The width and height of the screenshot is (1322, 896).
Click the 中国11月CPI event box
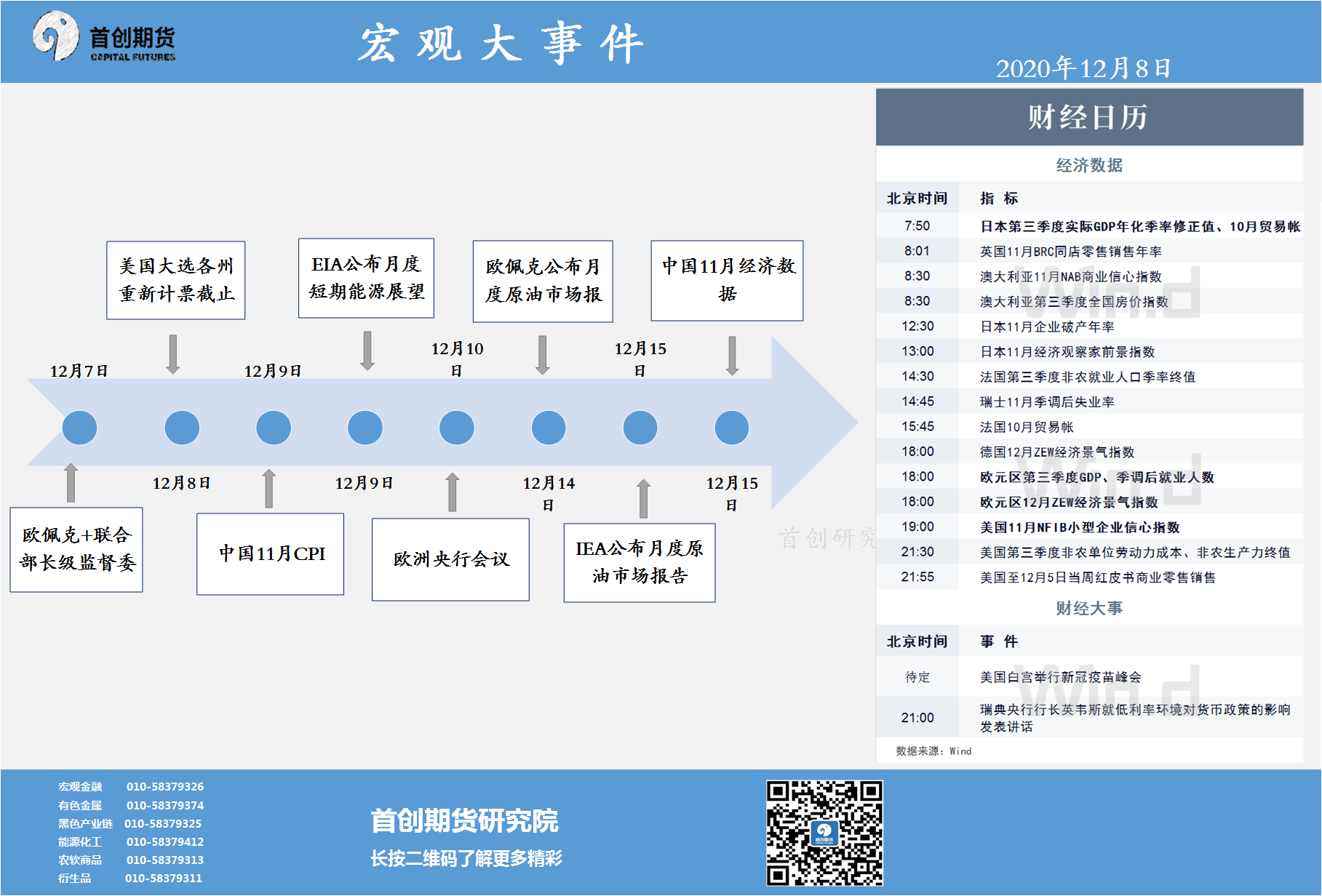click(x=270, y=554)
